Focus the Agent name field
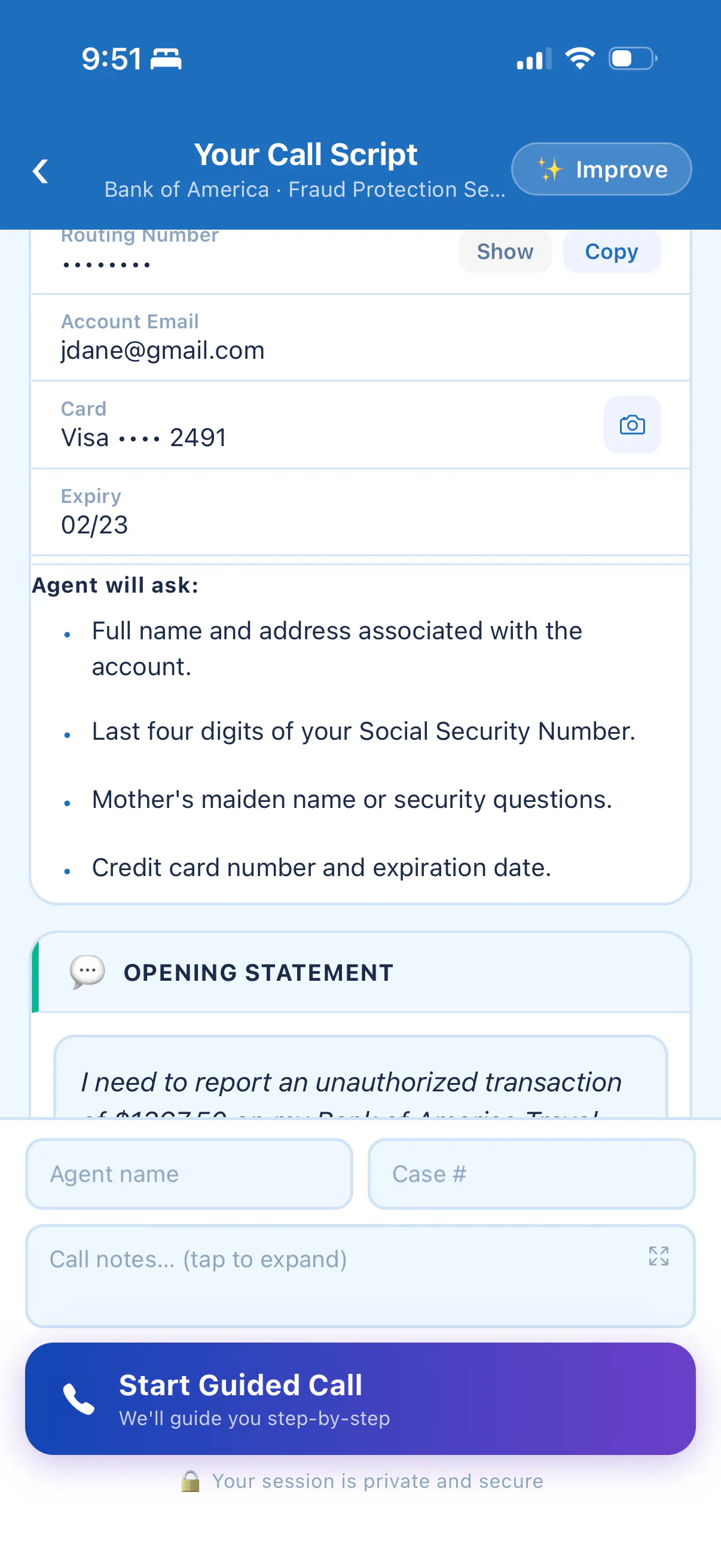This screenshot has height=1568, width=721. [x=190, y=1173]
